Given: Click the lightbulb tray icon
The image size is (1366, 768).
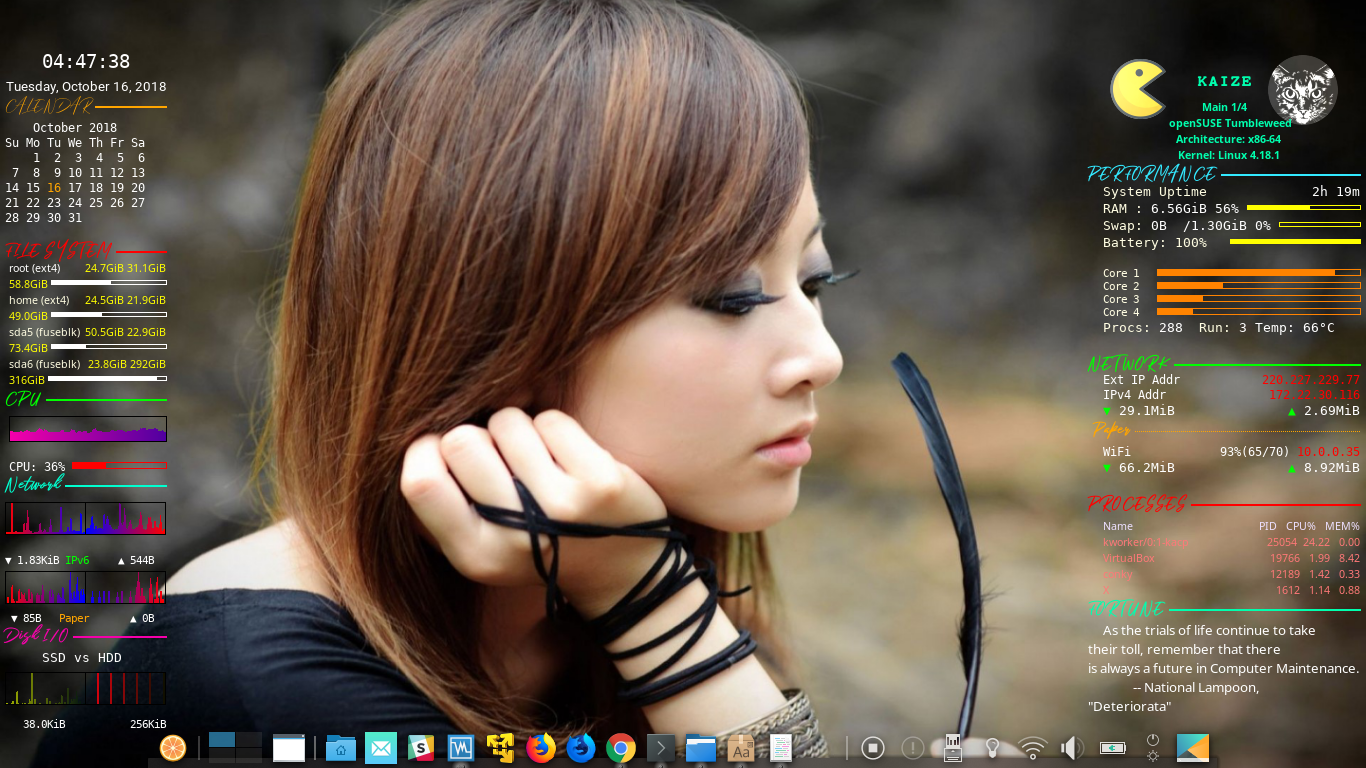Looking at the screenshot, I should point(993,748).
